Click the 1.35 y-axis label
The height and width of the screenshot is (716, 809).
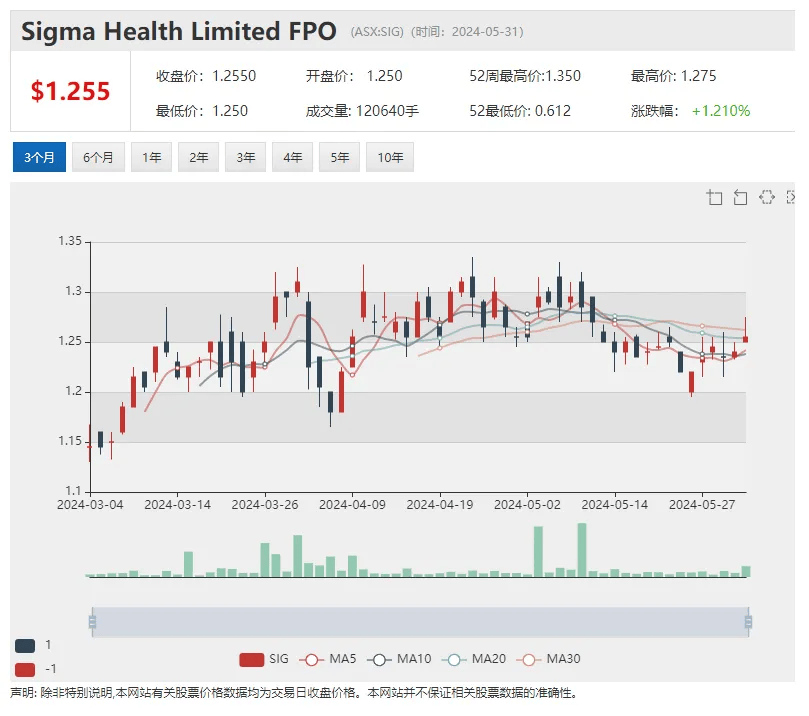click(70, 241)
